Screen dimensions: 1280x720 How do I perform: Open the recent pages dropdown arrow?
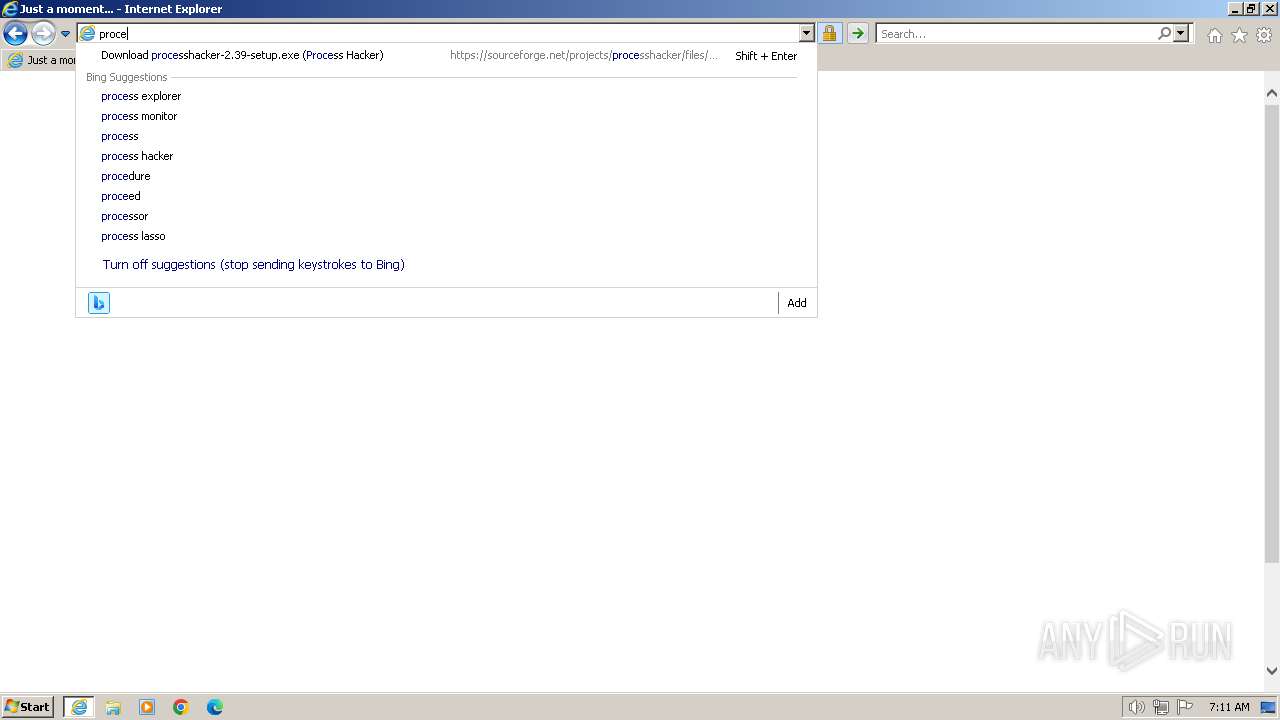point(66,34)
